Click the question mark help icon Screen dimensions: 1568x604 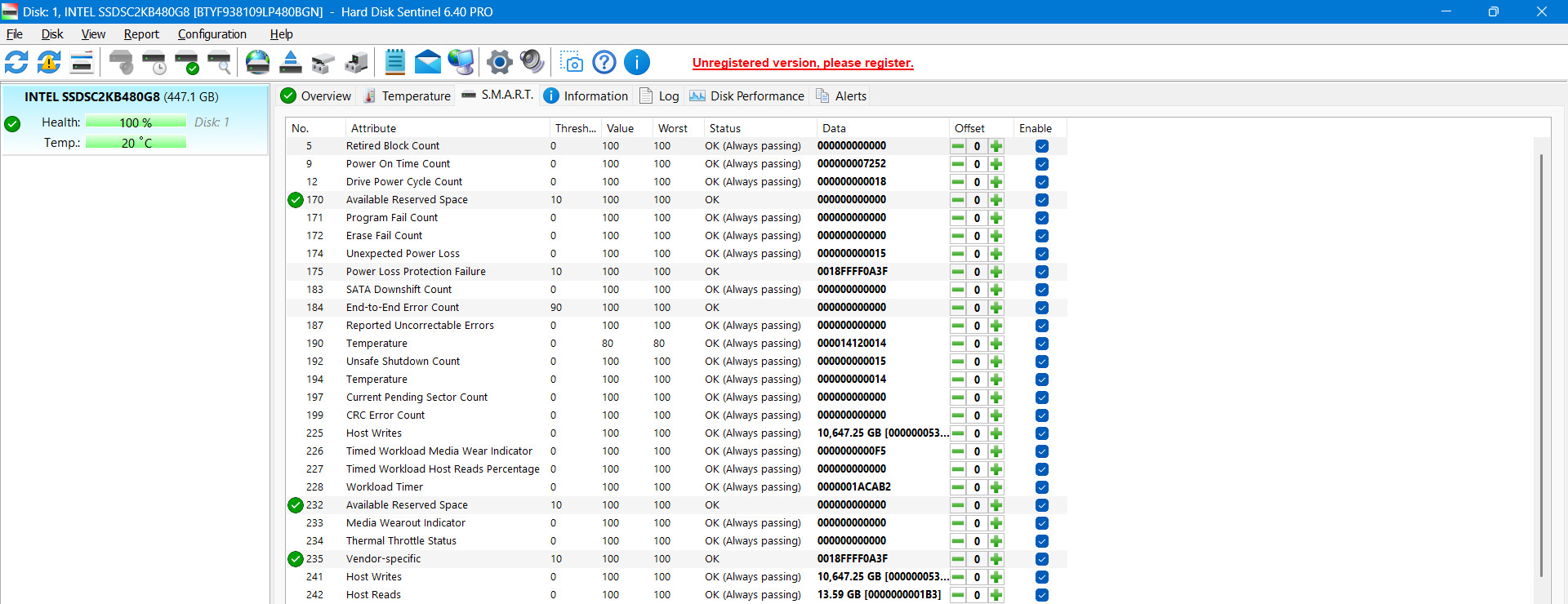pos(604,62)
